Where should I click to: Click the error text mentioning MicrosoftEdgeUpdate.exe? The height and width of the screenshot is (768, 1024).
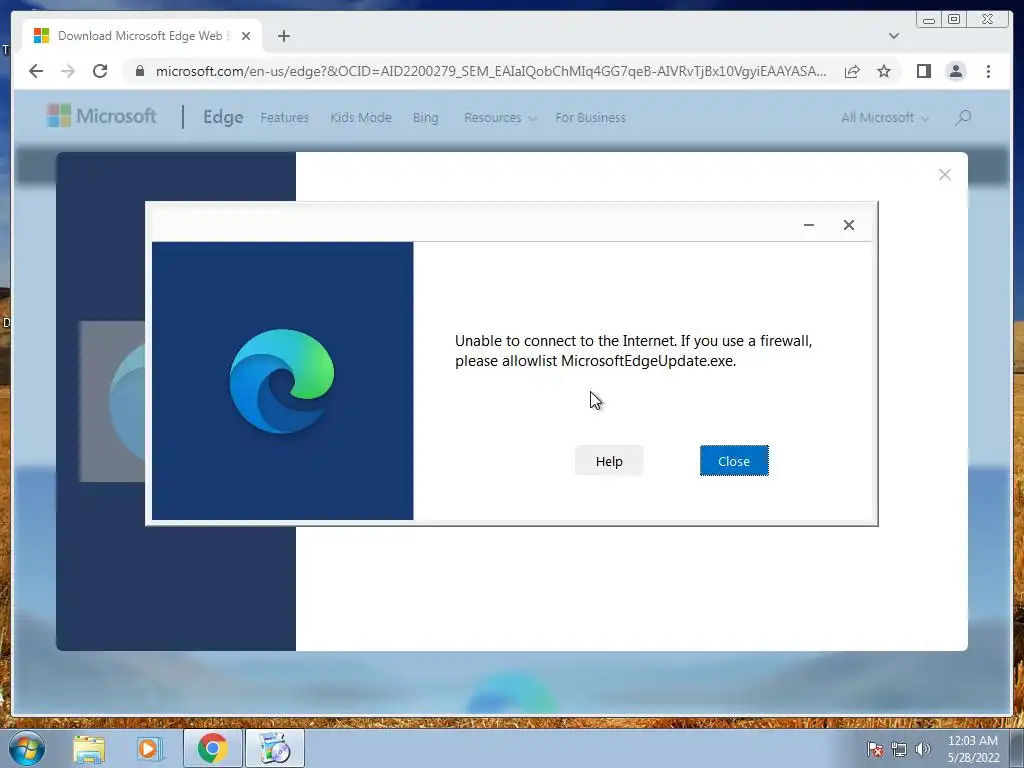click(633, 351)
